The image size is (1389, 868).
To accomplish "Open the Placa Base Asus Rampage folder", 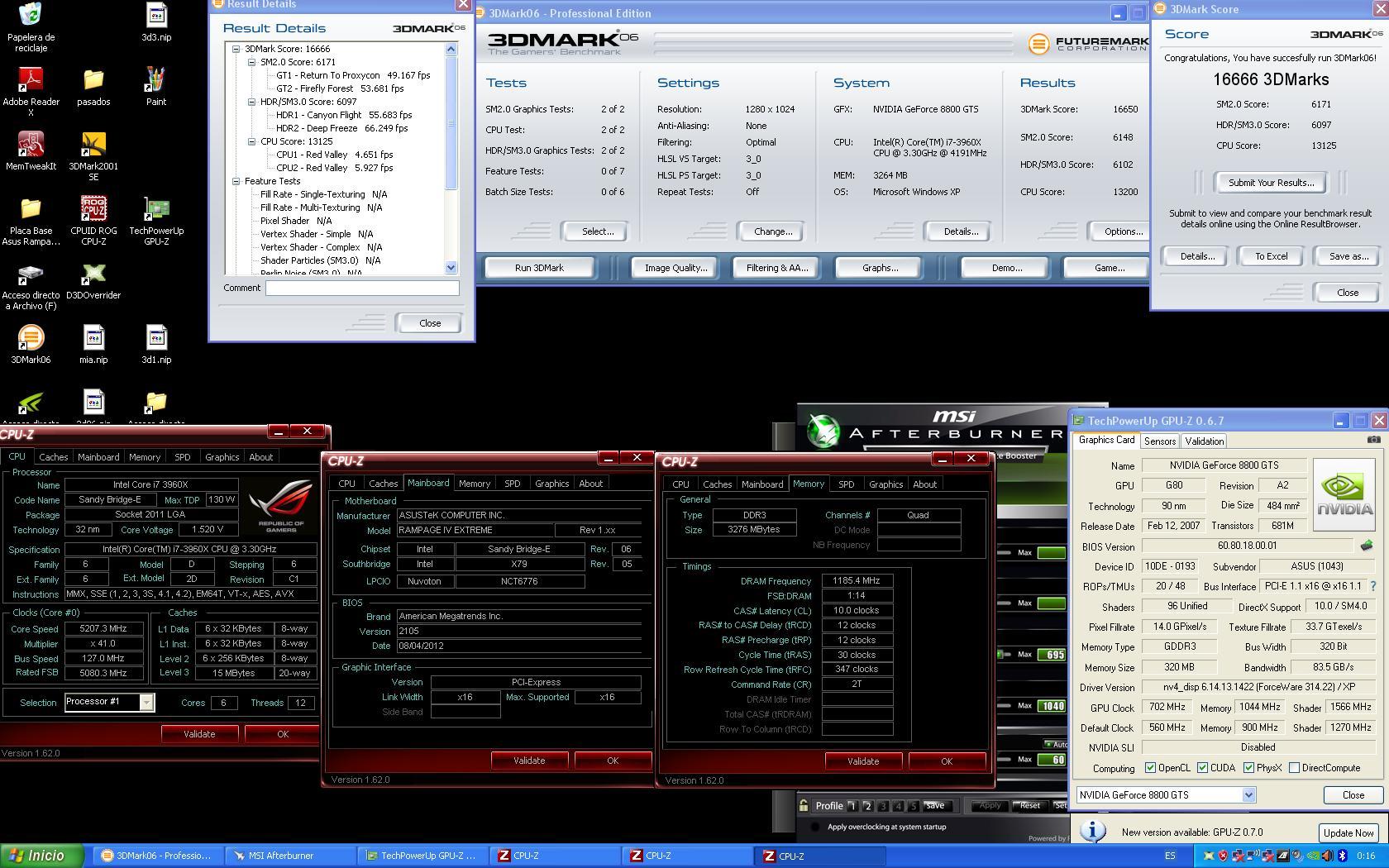I will [31, 222].
